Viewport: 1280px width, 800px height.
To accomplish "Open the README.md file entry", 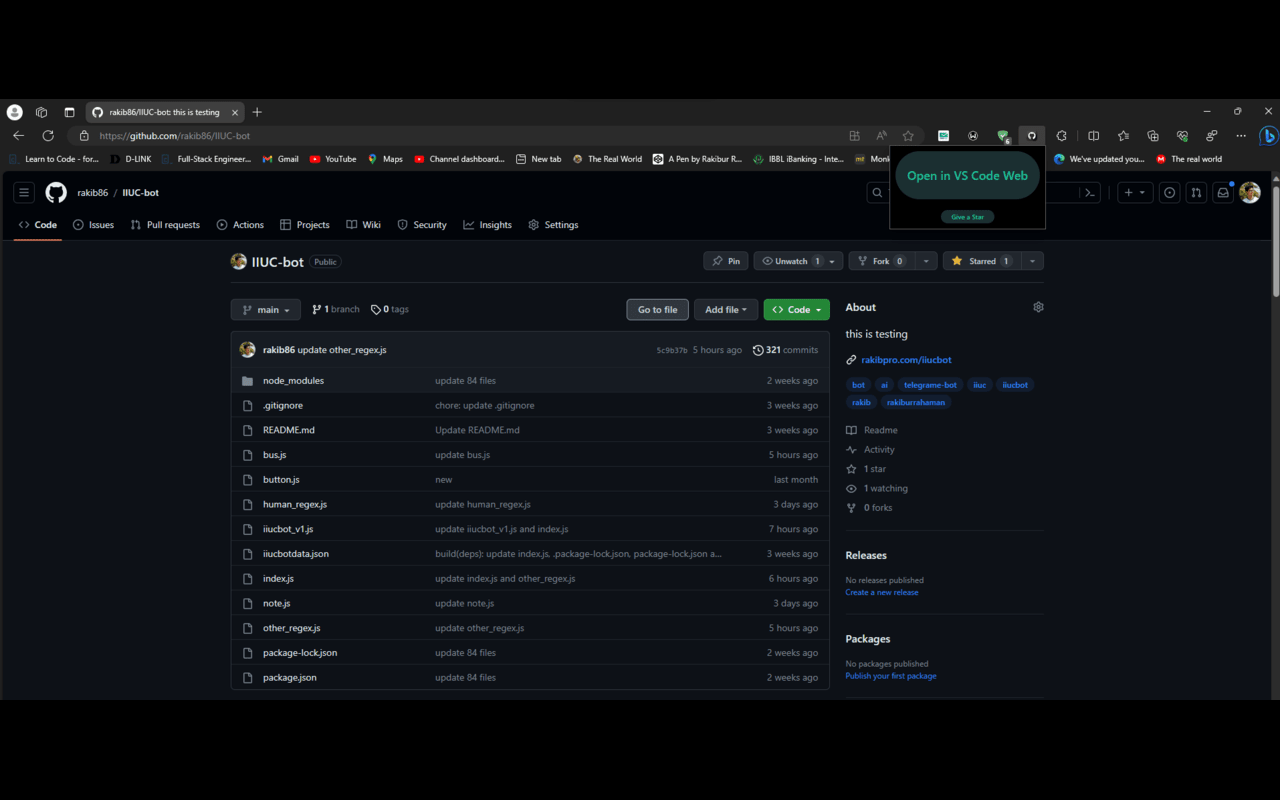I will [x=288, y=429].
